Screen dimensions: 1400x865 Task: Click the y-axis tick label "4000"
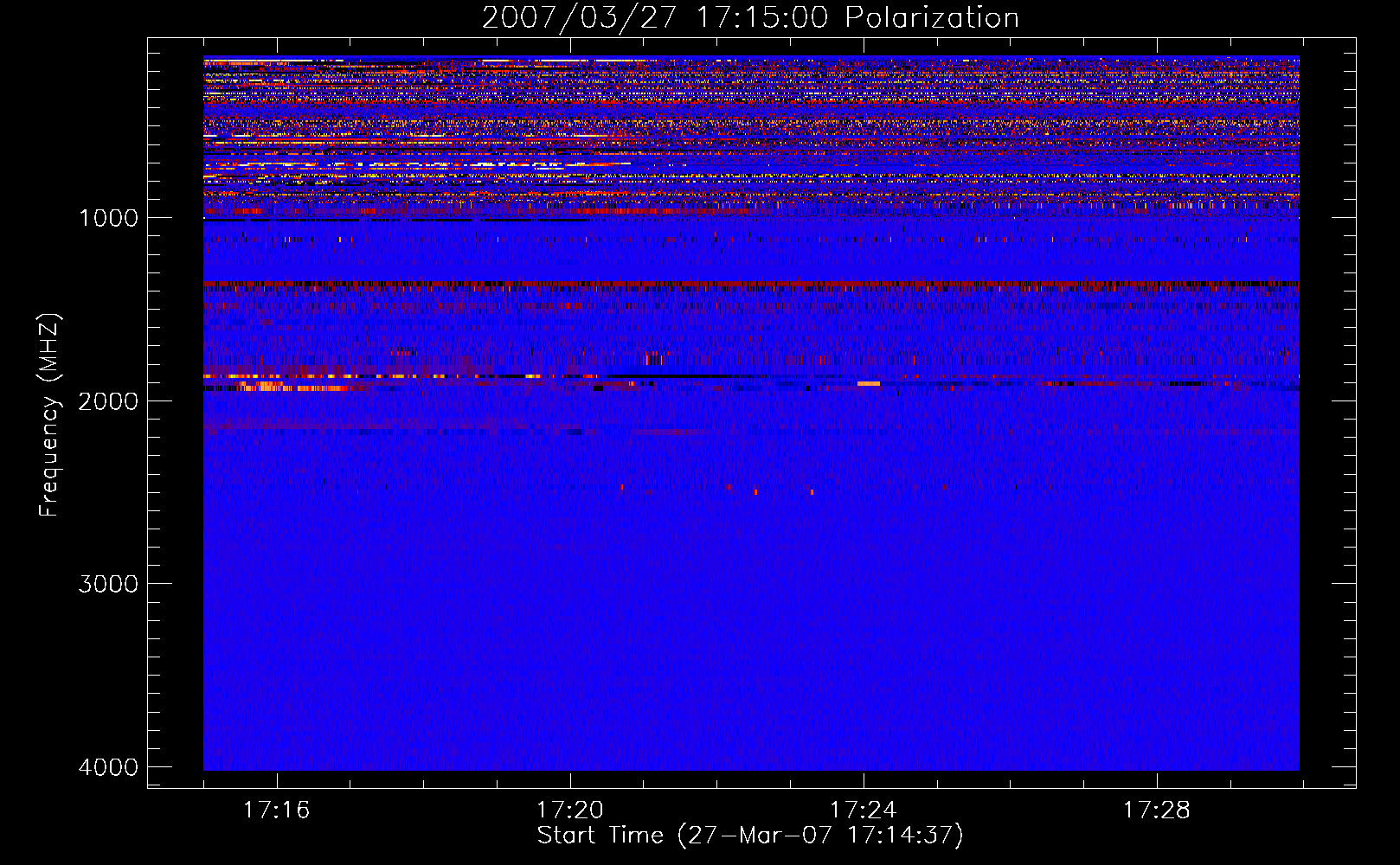click(x=108, y=767)
